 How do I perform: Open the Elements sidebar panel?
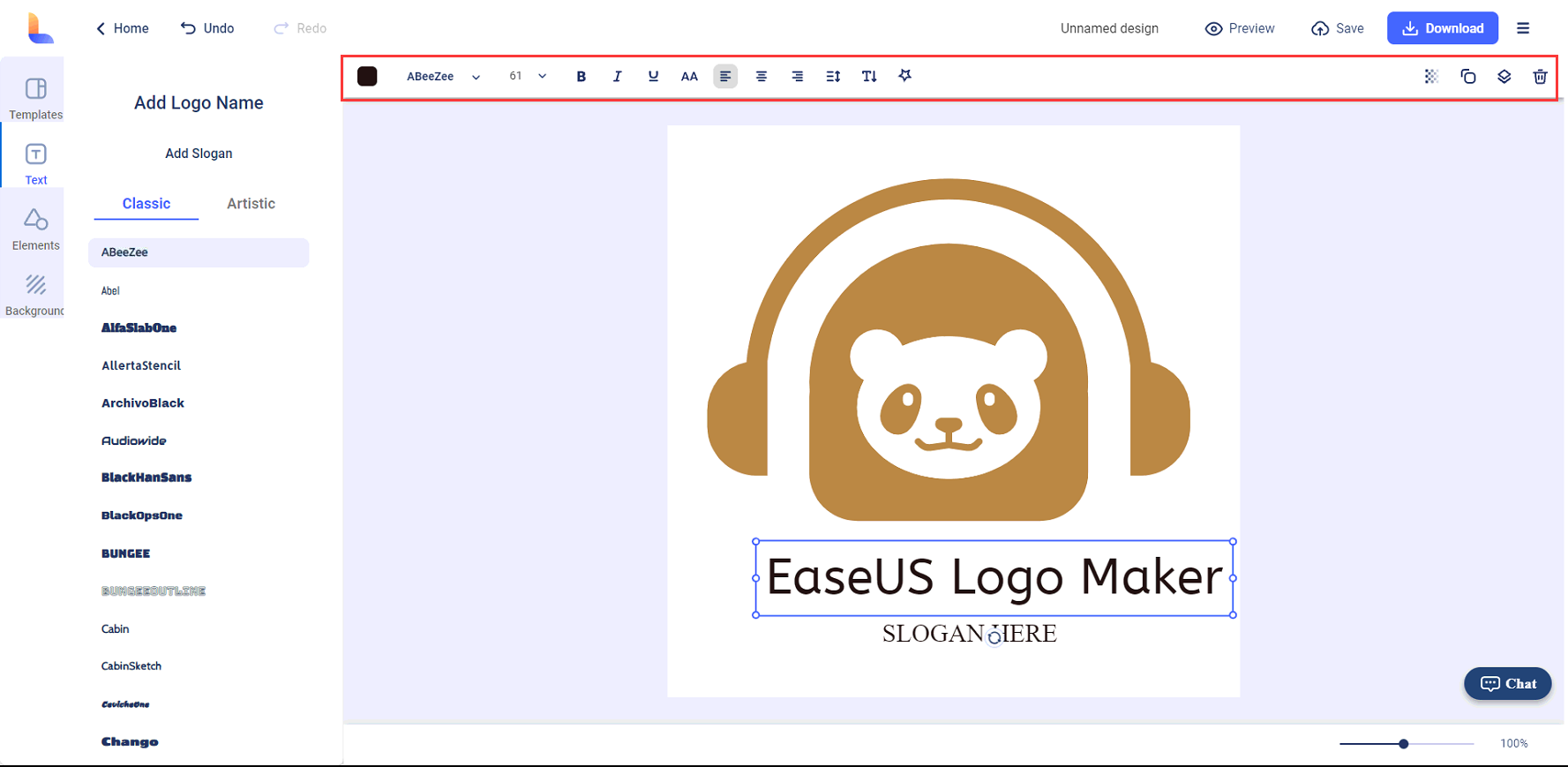click(x=35, y=229)
